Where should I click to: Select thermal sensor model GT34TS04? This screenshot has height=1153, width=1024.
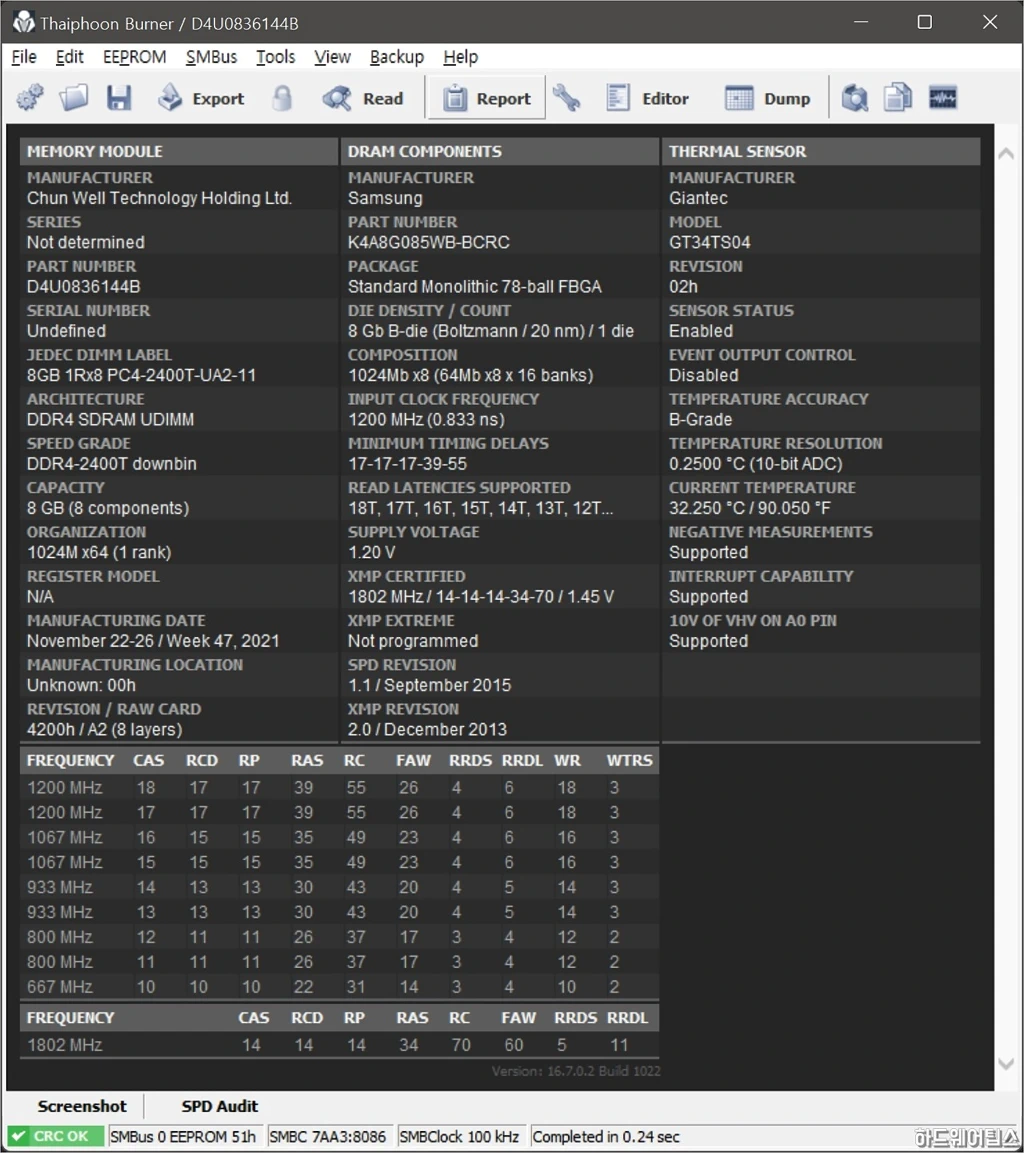[x=709, y=242]
